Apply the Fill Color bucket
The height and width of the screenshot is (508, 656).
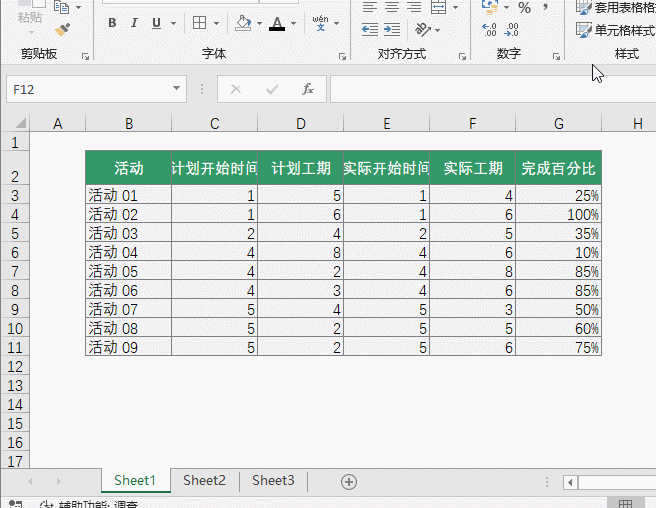243,23
